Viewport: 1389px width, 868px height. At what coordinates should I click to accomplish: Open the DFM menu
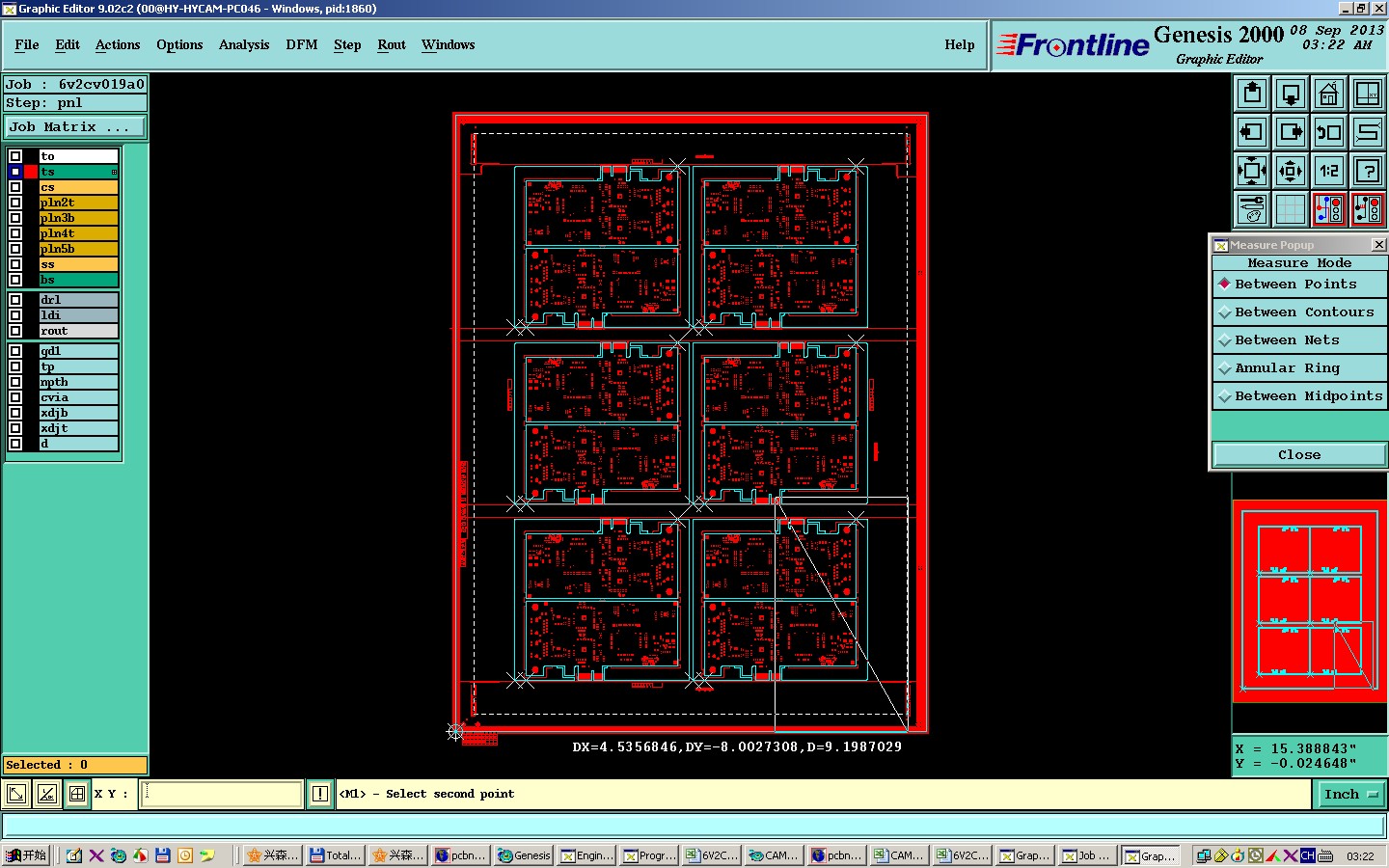[302, 44]
